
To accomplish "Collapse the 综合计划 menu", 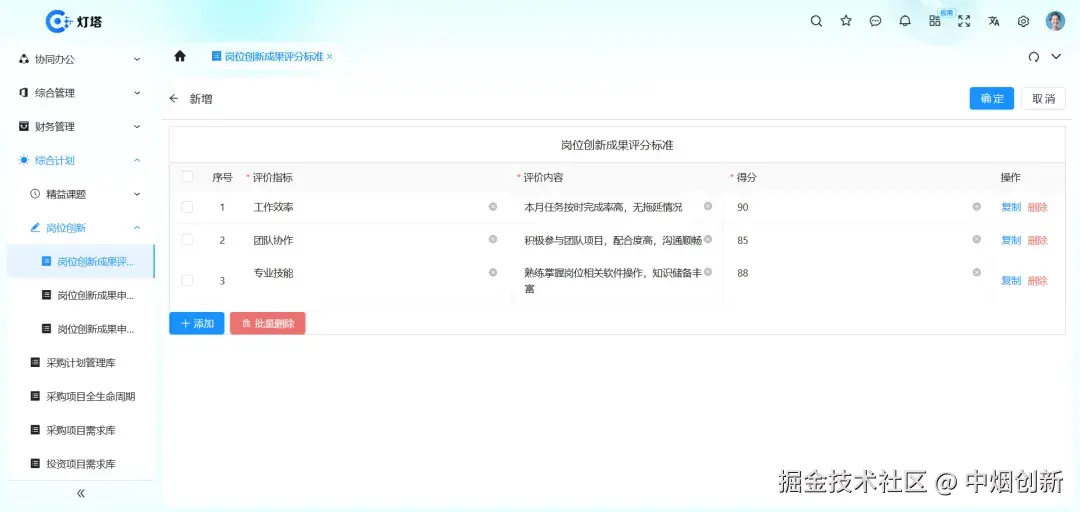I will point(80,161).
